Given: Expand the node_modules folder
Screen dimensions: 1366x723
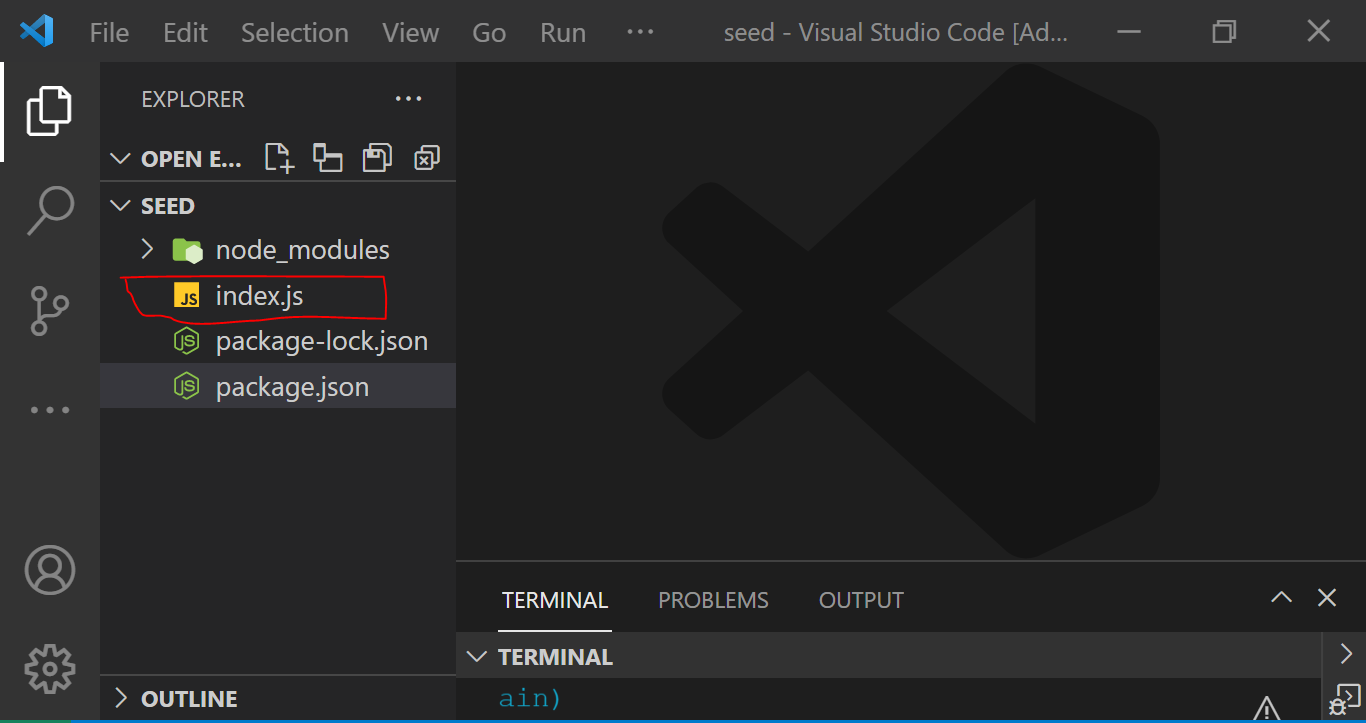Looking at the screenshot, I should [x=147, y=249].
